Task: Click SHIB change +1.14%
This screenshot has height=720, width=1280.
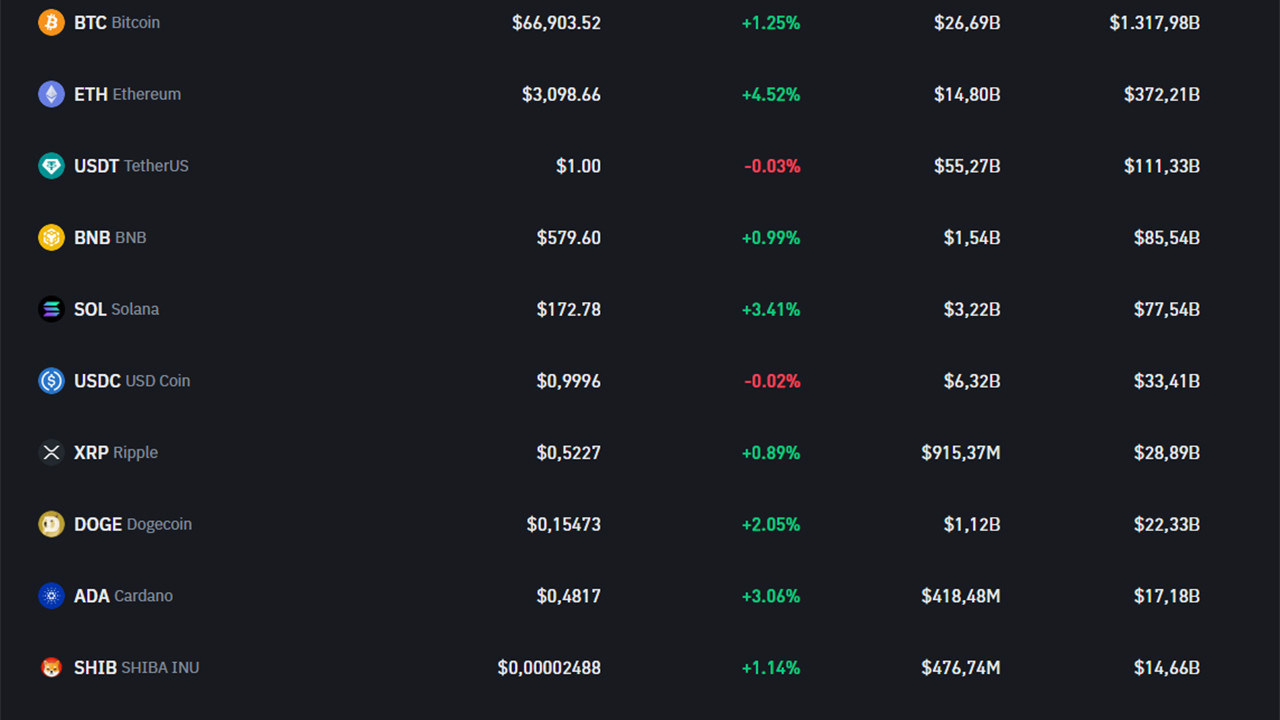Action: pyautogui.click(x=771, y=667)
